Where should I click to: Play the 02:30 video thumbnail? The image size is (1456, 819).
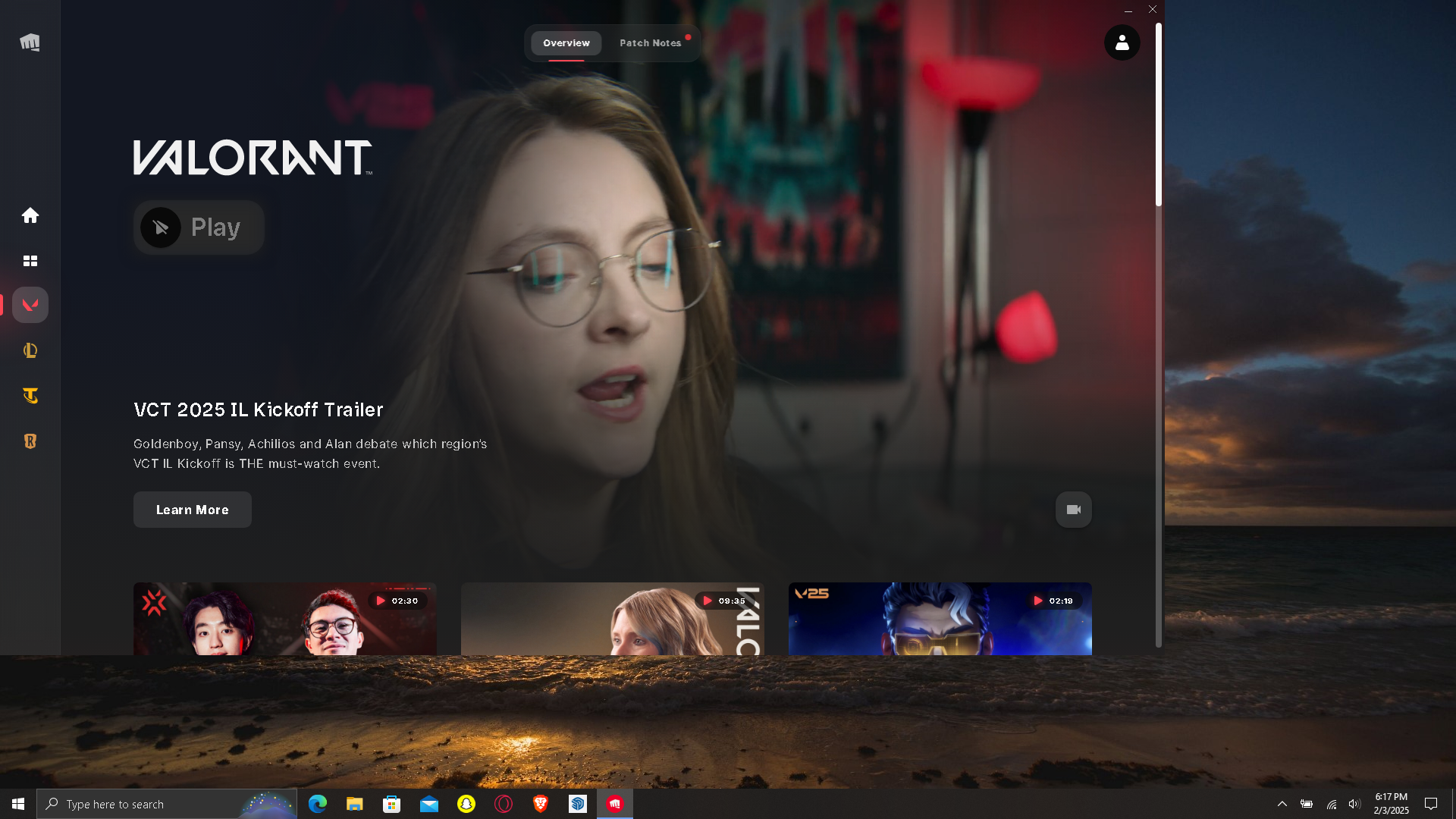tap(285, 619)
